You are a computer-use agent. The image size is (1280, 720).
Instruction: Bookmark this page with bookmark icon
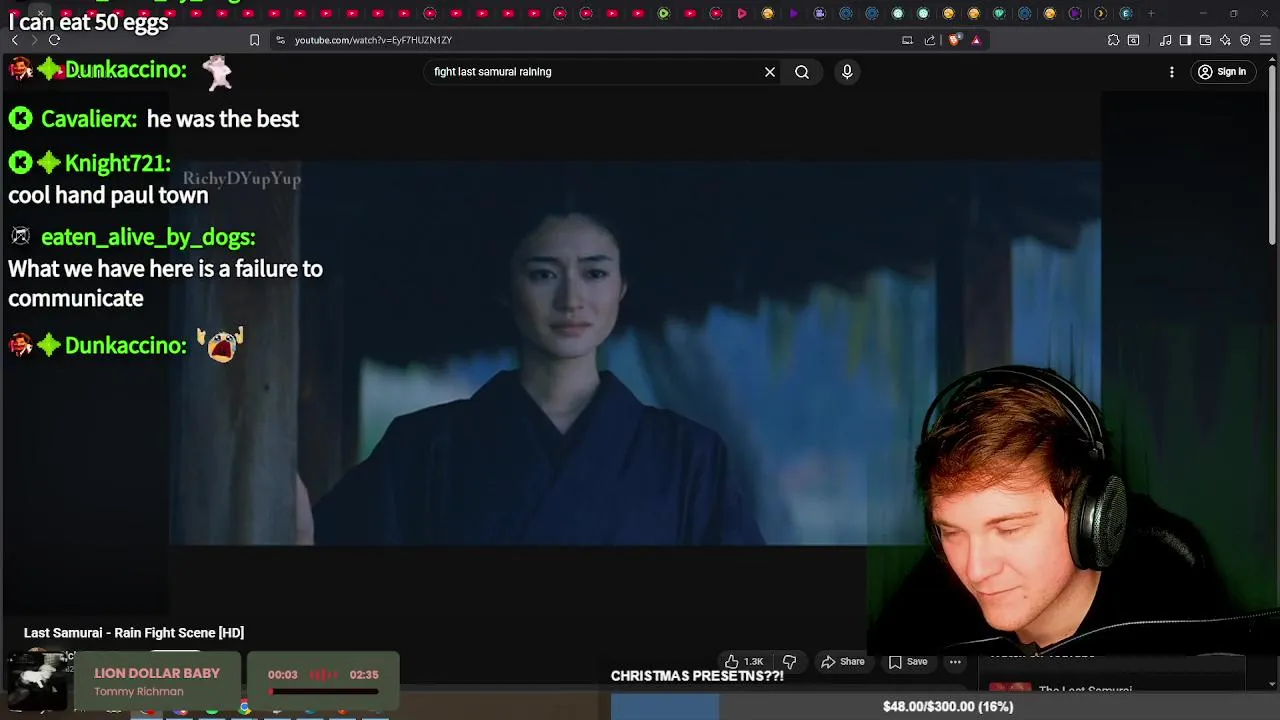tap(254, 40)
